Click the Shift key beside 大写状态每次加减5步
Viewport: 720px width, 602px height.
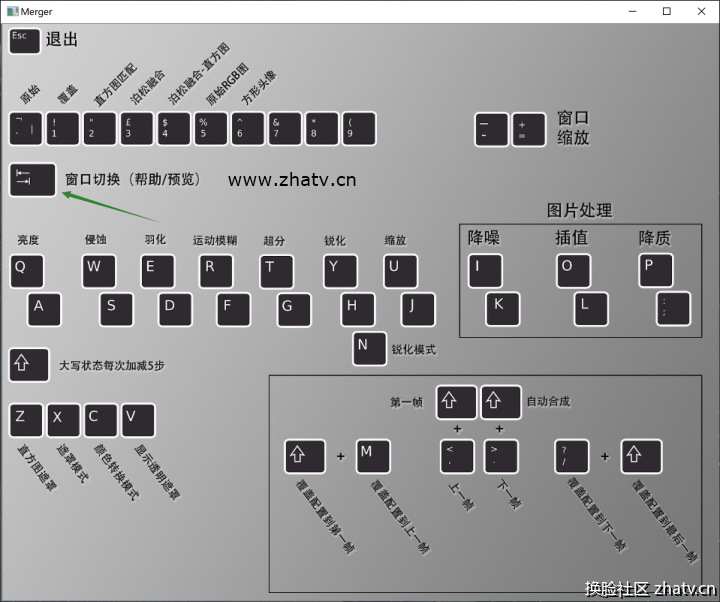click(x=29, y=365)
